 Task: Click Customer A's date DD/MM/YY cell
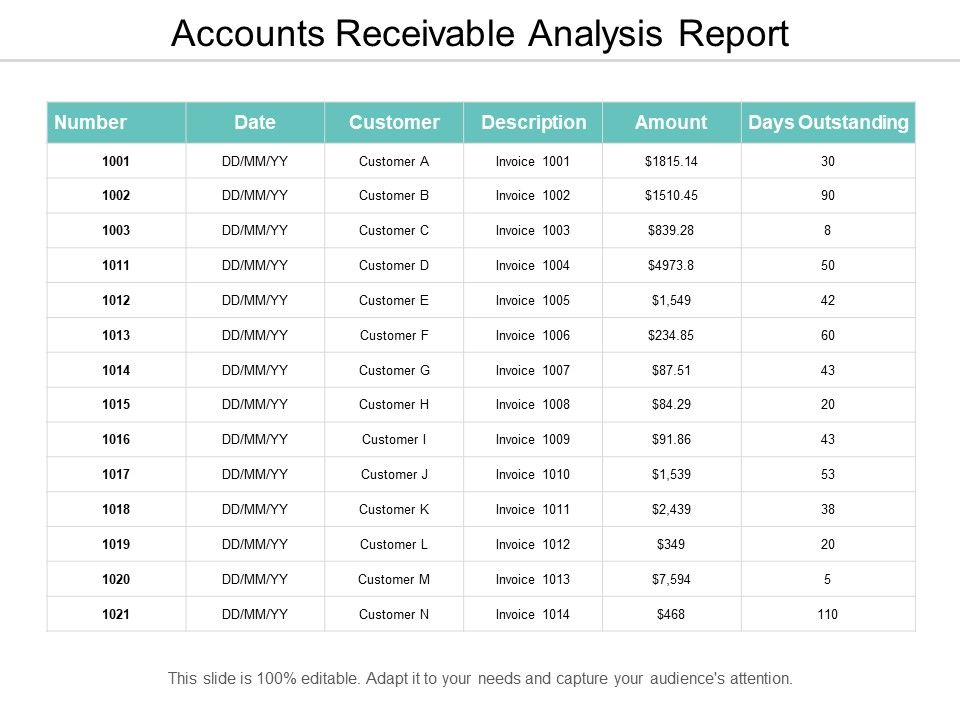coord(255,161)
